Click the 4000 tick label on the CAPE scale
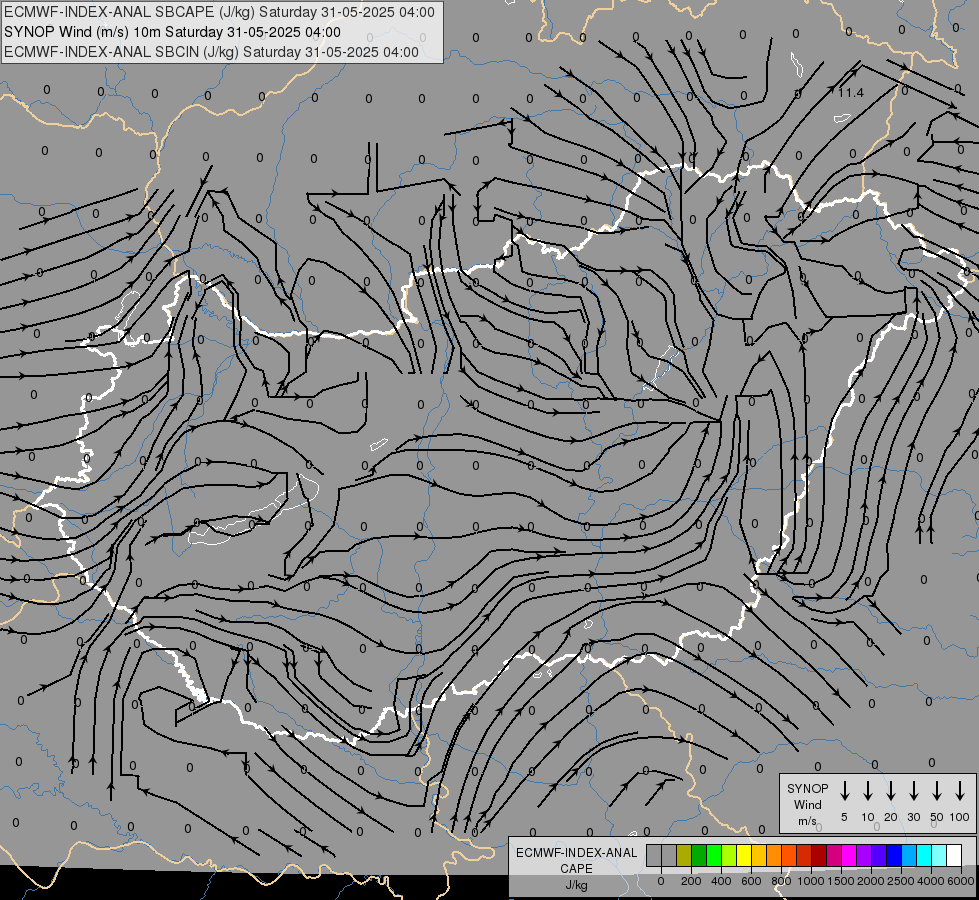Image resolution: width=979 pixels, height=900 pixels. pos(931,881)
